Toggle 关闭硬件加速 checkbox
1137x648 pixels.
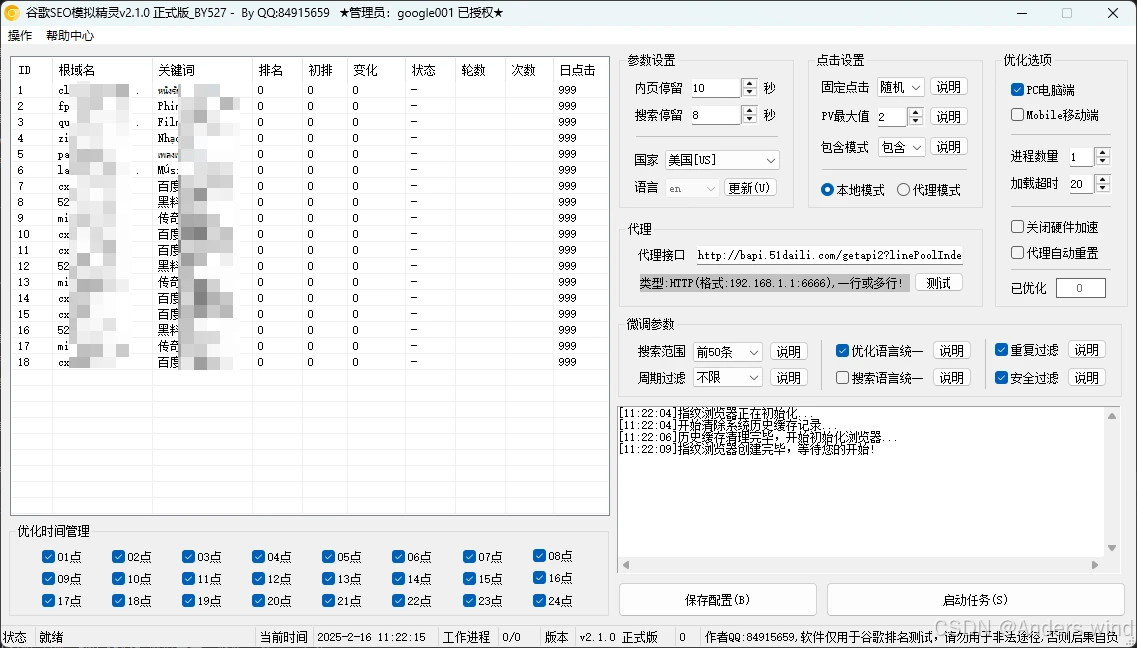point(1018,227)
